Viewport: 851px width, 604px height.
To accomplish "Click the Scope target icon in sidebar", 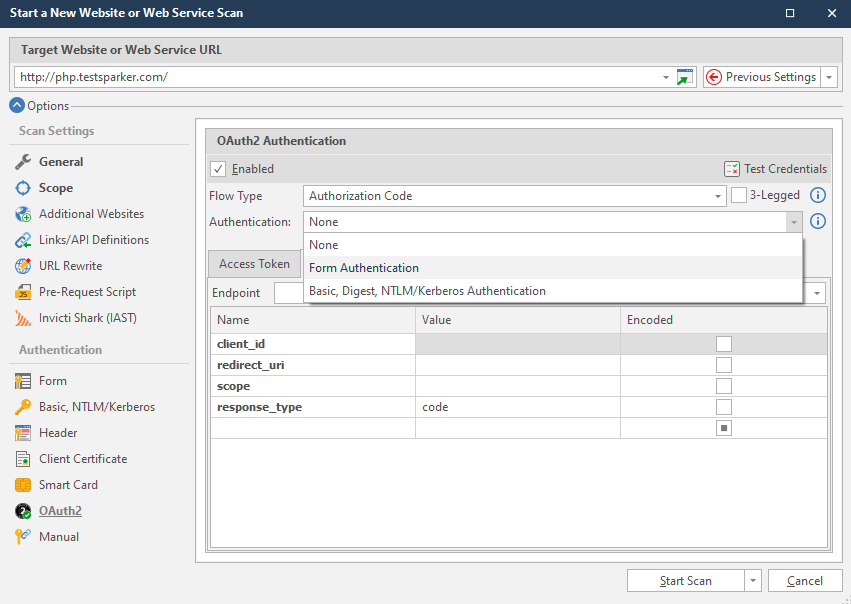I will click(23, 188).
